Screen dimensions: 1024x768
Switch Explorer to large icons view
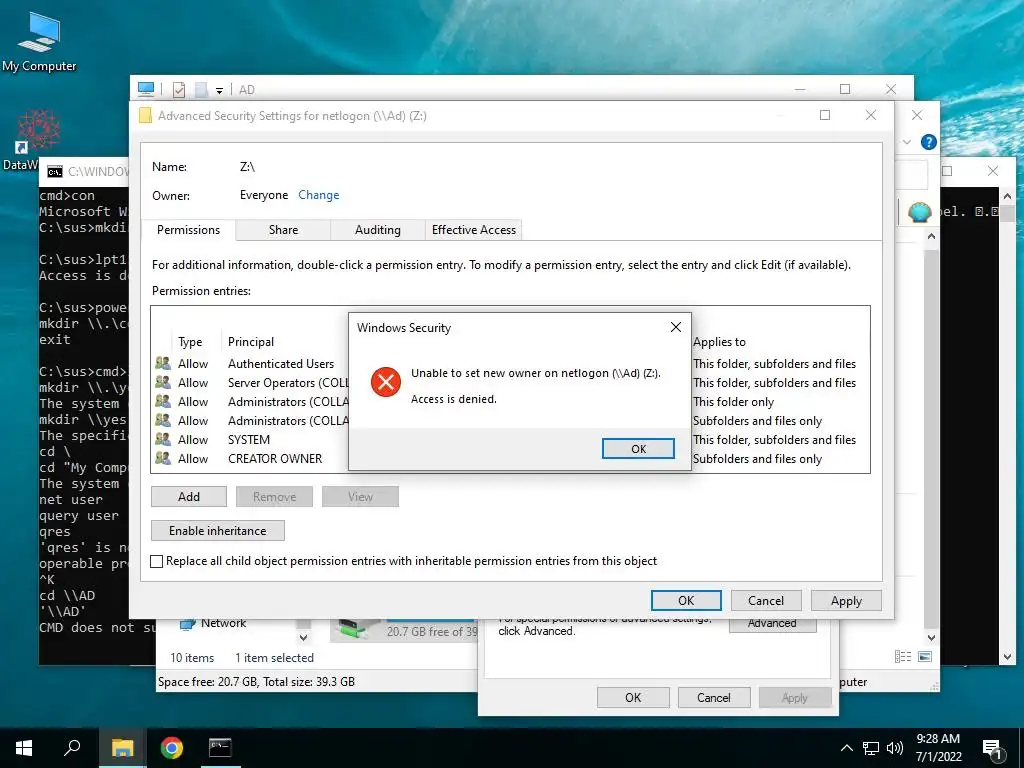925,656
